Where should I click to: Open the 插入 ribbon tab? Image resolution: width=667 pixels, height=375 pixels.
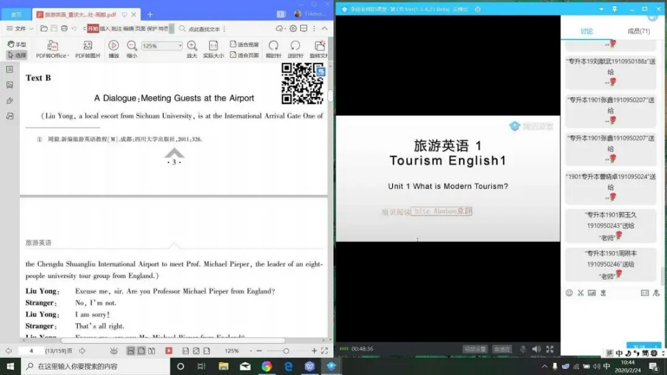[x=105, y=29]
